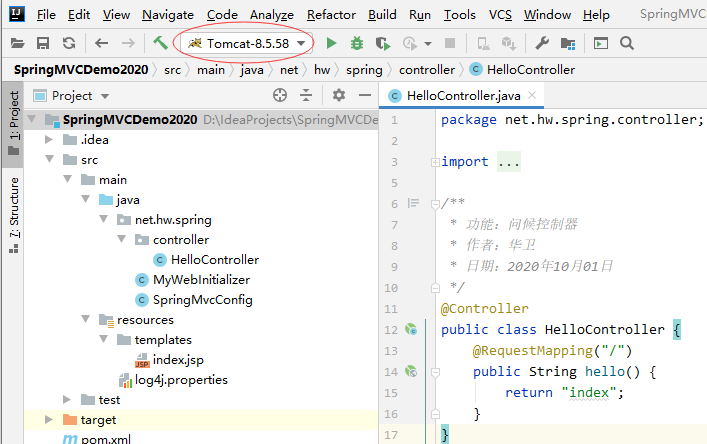The height and width of the screenshot is (444, 707).
Task: Click controller in the breadcrumb bar
Action: pos(427,70)
